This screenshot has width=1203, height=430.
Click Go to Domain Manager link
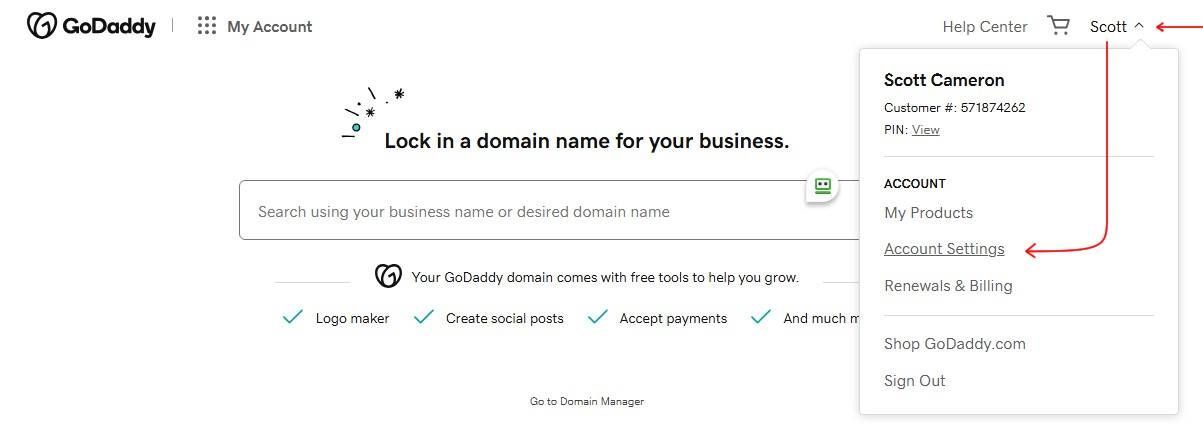587,401
